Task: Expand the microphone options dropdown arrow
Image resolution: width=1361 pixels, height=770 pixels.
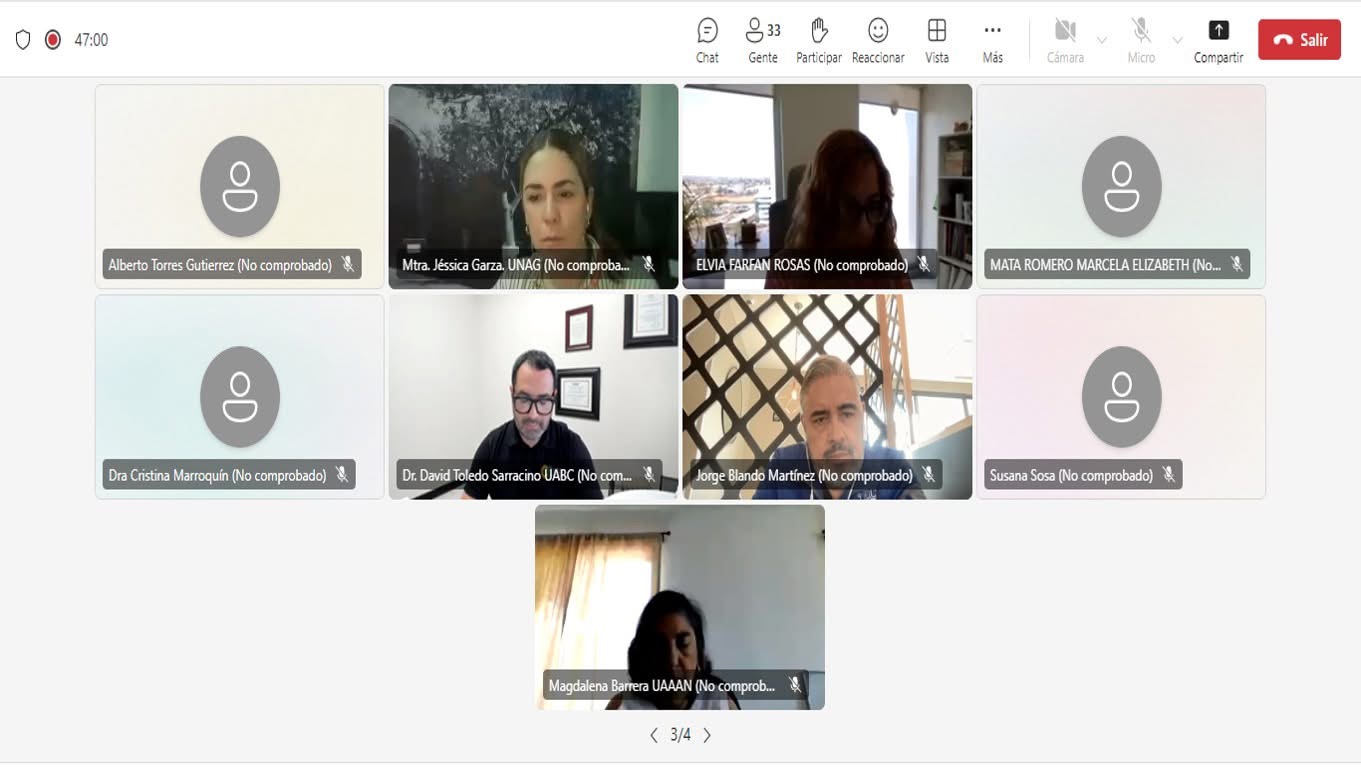Action: point(1177,40)
